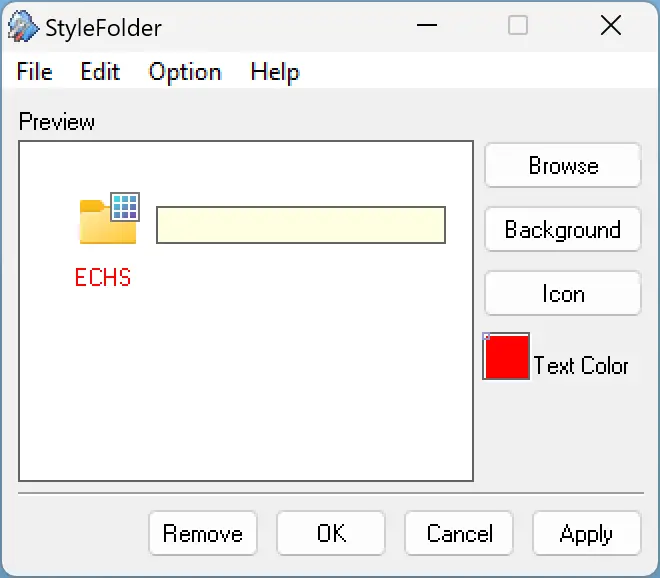The image size is (660, 578).
Task: Click the Text Color label
Action: [x=581, y=365]
